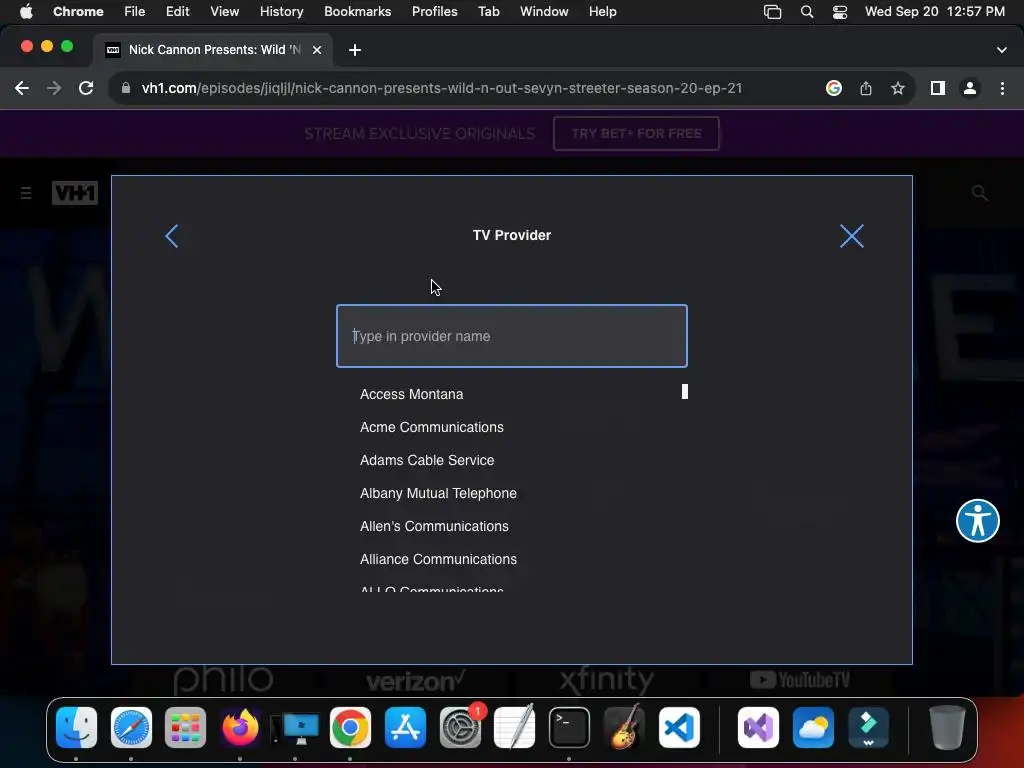Open Visual Studio from the dock
Image resolution: width=1024 pixels, height=768 pixels.
(758, 728)
